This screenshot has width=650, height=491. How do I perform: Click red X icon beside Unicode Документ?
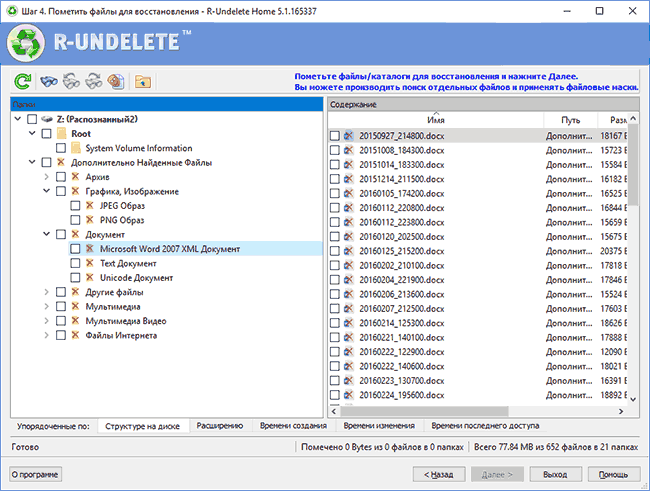click(90, 278)
